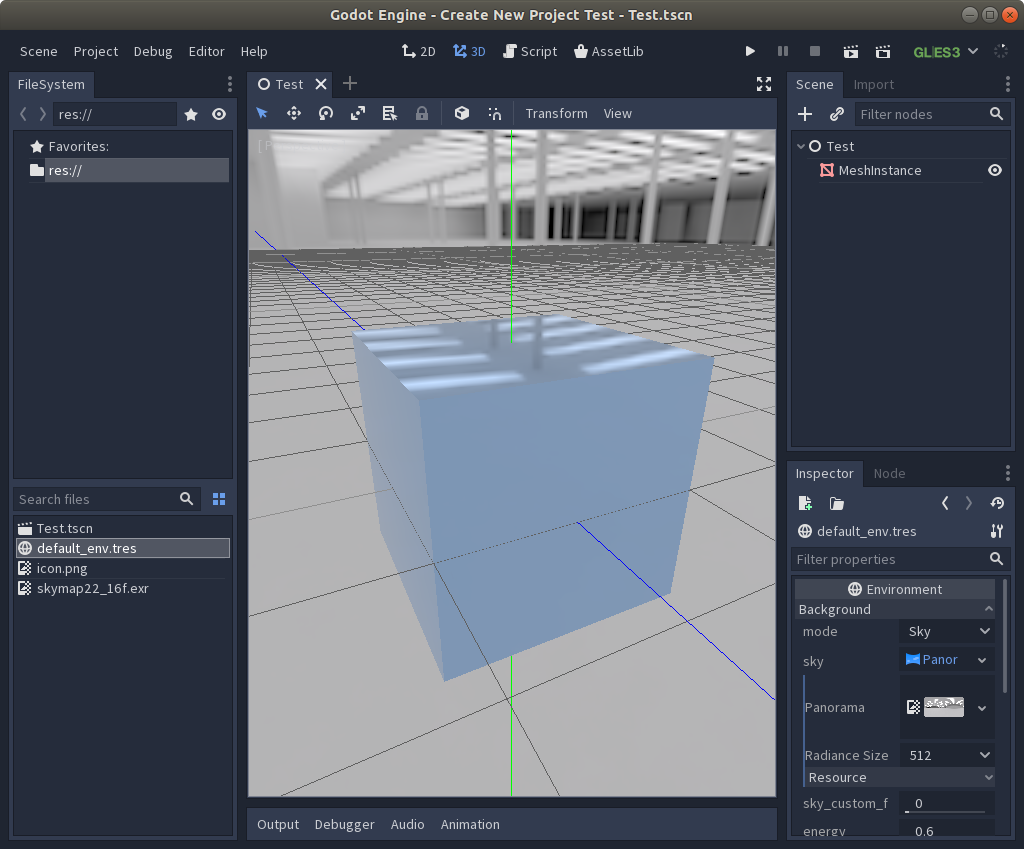Open the Debugger bottom panel
Screen dimensions: 1024x849
tap(345, 825)
